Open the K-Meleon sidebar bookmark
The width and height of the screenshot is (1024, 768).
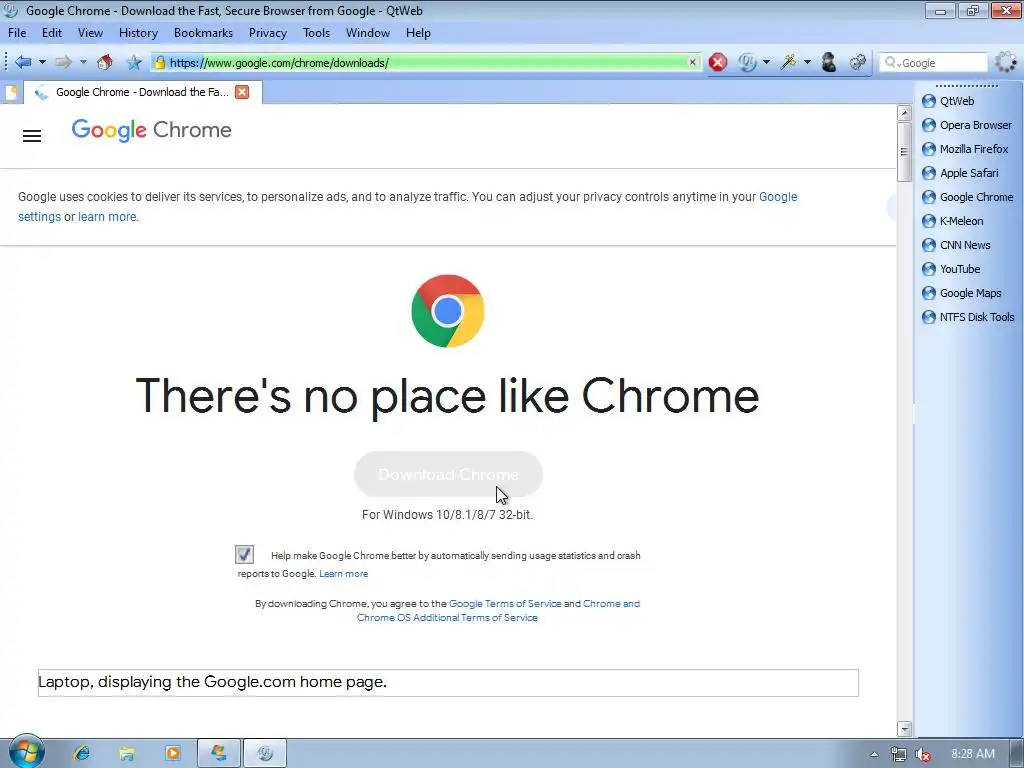point(952,221)
